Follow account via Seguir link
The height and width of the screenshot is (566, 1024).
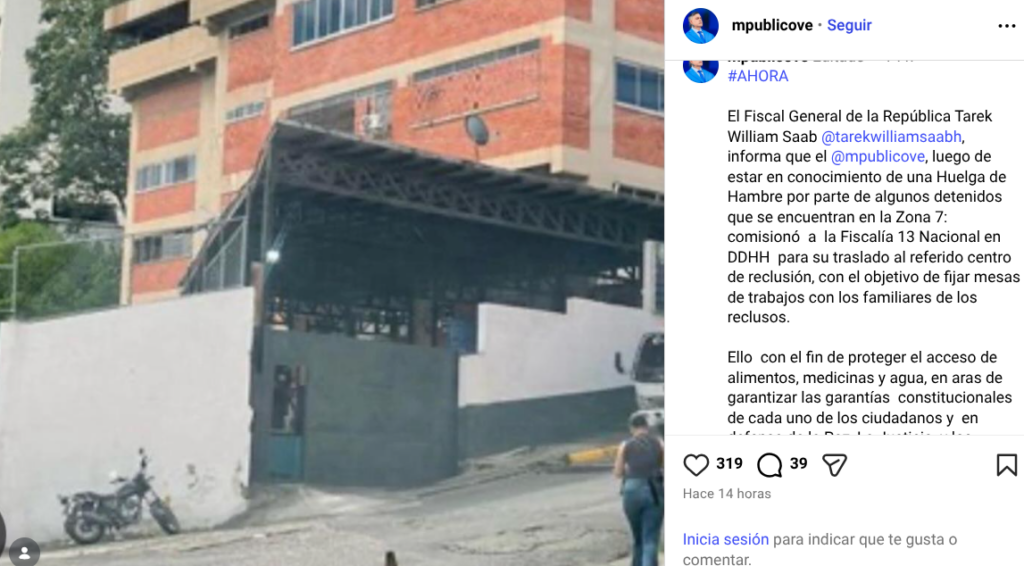point(849,25)
